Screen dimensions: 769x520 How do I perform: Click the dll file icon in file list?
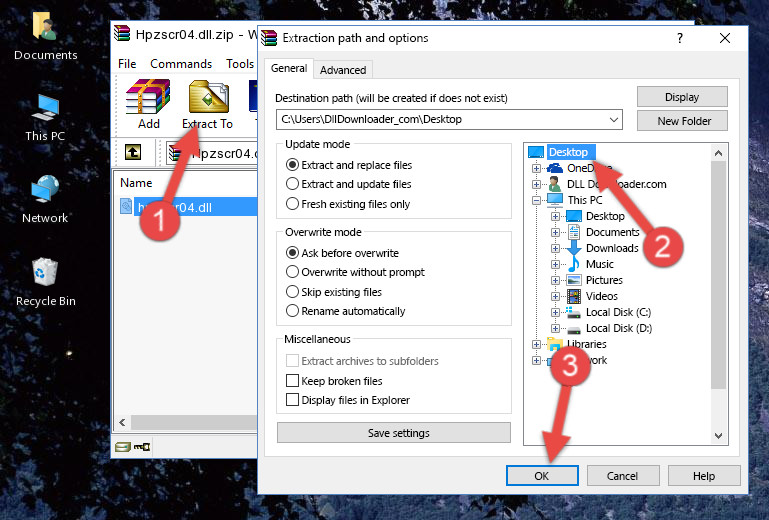coord(126,206)
